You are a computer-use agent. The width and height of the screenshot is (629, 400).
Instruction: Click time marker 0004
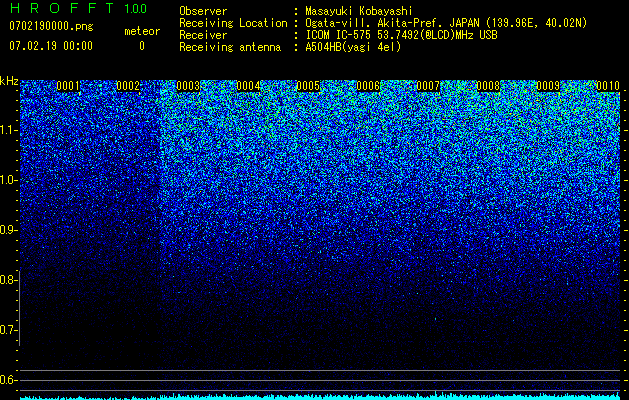point(248,86)
